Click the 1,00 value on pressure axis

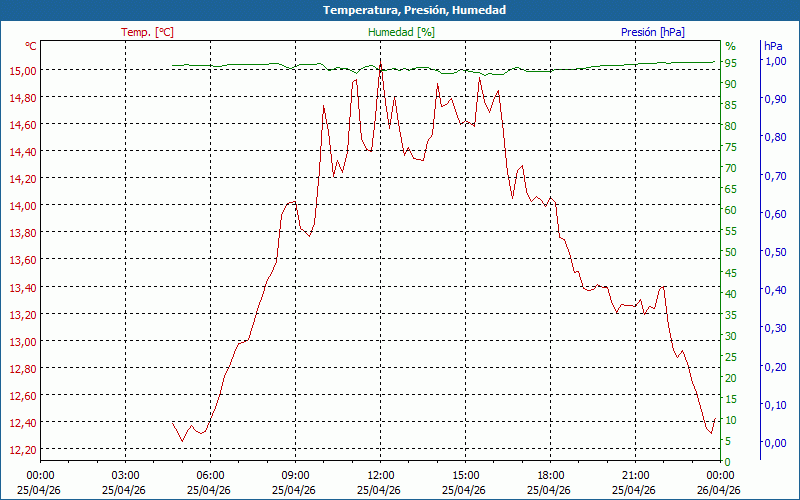point(775,61)
